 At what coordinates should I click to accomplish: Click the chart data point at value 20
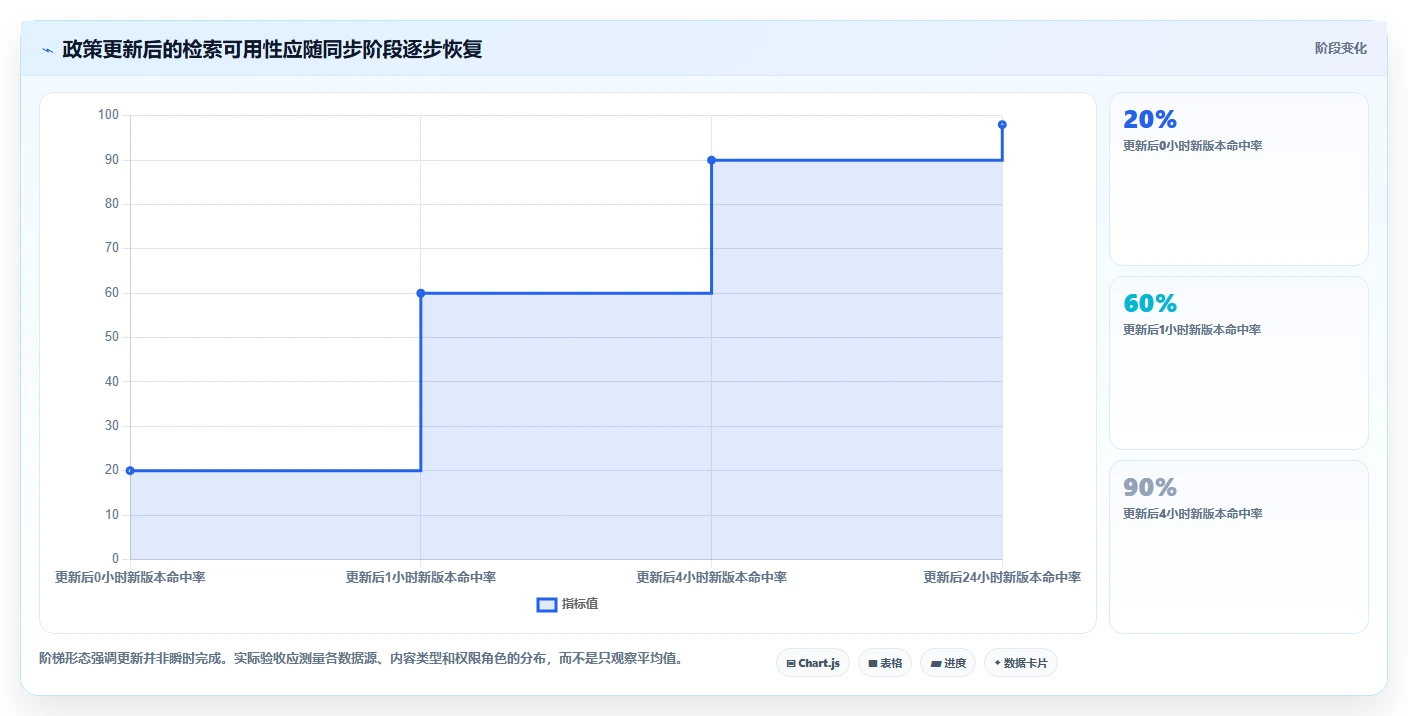click(x=130, y=470)
